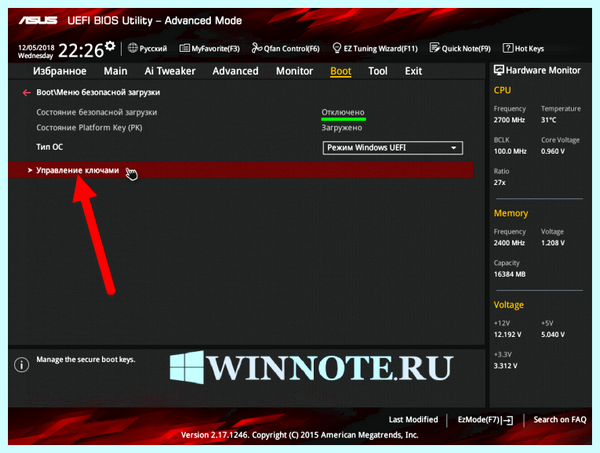Click Capacity value 16384 MB

(509, 274)
